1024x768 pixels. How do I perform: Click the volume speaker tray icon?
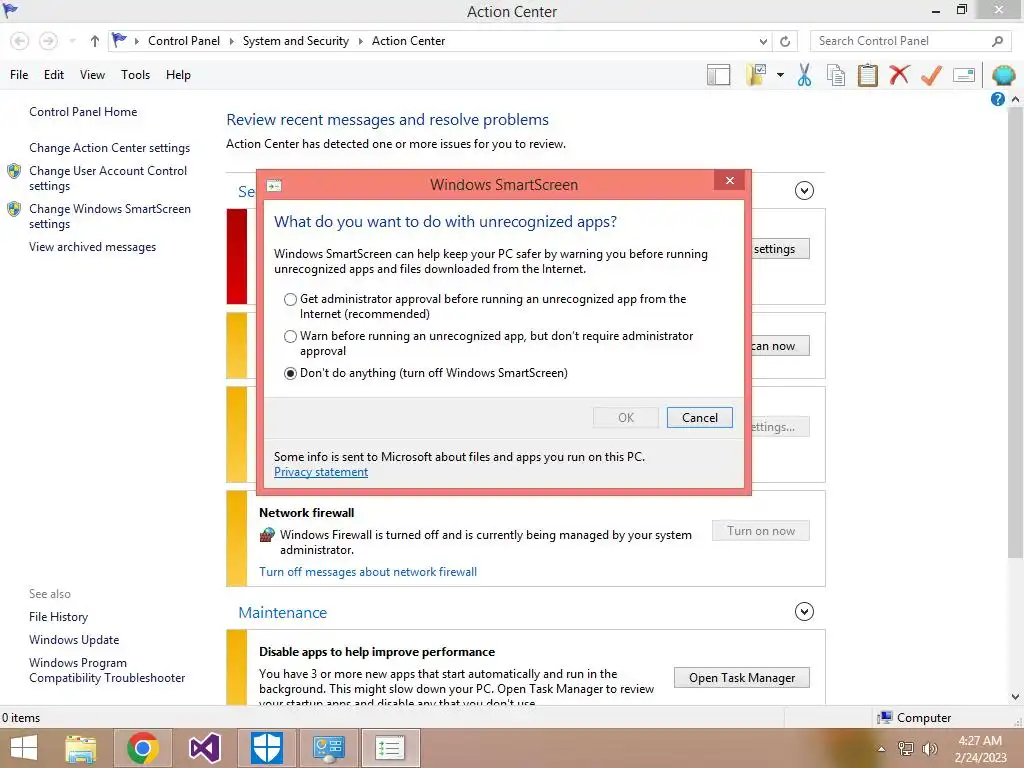click(x=929, y=748)
